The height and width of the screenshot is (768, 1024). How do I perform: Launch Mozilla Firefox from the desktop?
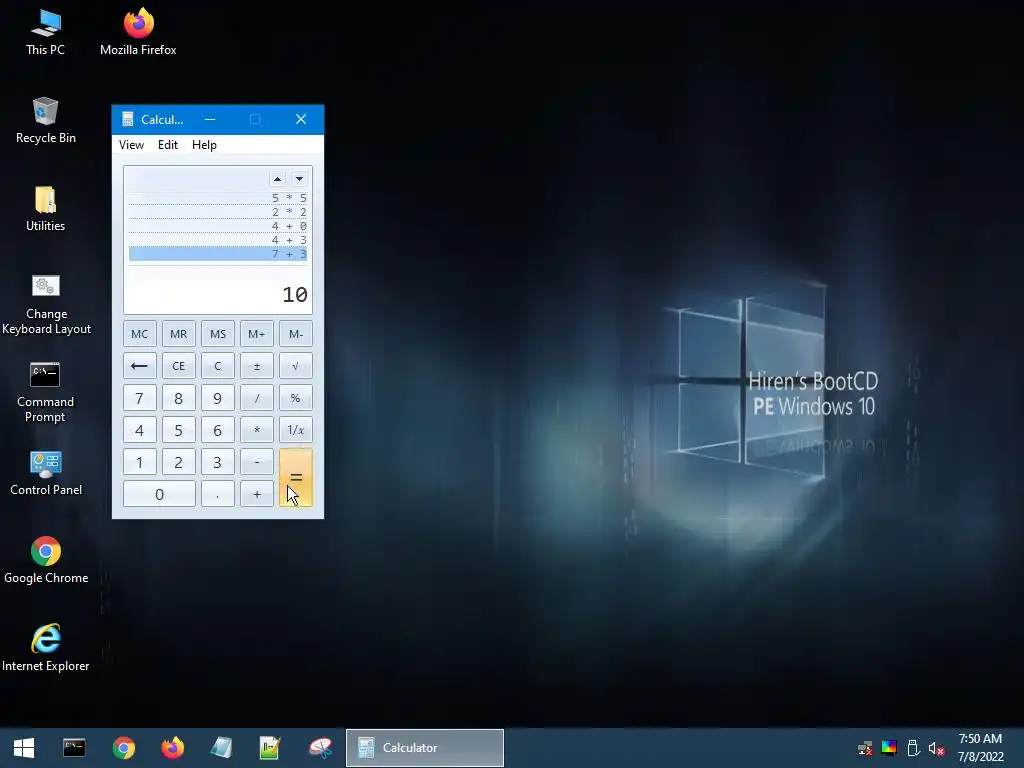138,33
